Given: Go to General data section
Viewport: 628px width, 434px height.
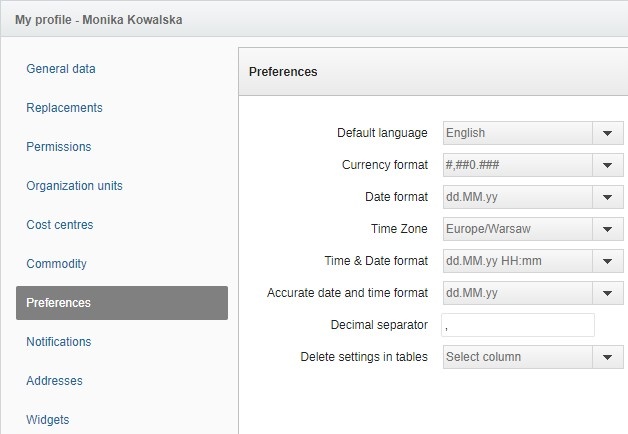Looking at the screenshot, I should [61, 69].
